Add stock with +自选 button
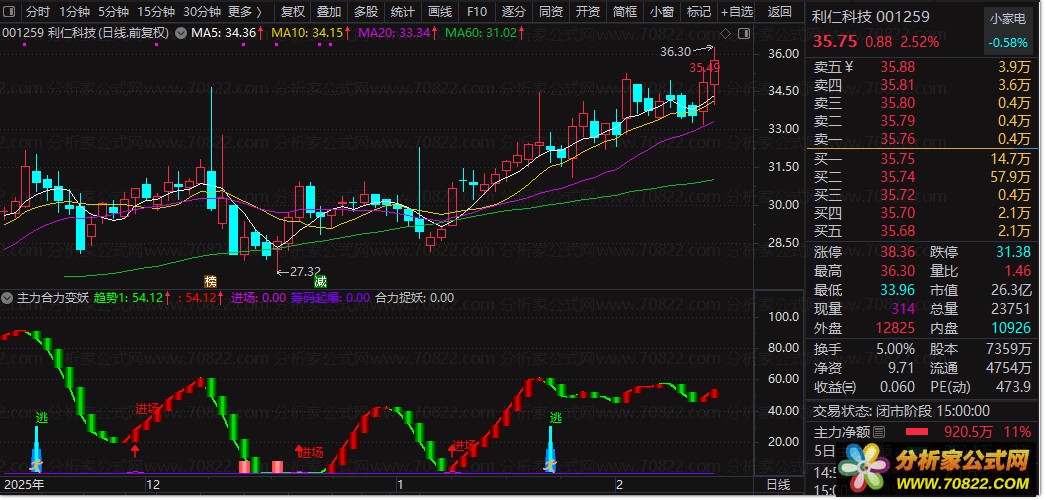1046x500 pixels. [737, 12]
